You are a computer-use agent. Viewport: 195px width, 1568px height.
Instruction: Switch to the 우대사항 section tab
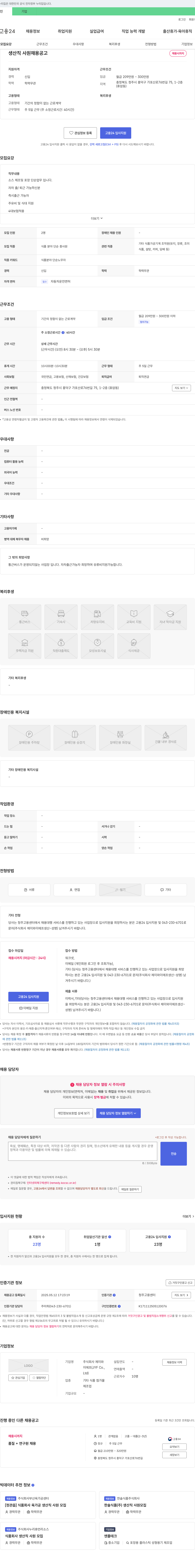click(78, 44)
